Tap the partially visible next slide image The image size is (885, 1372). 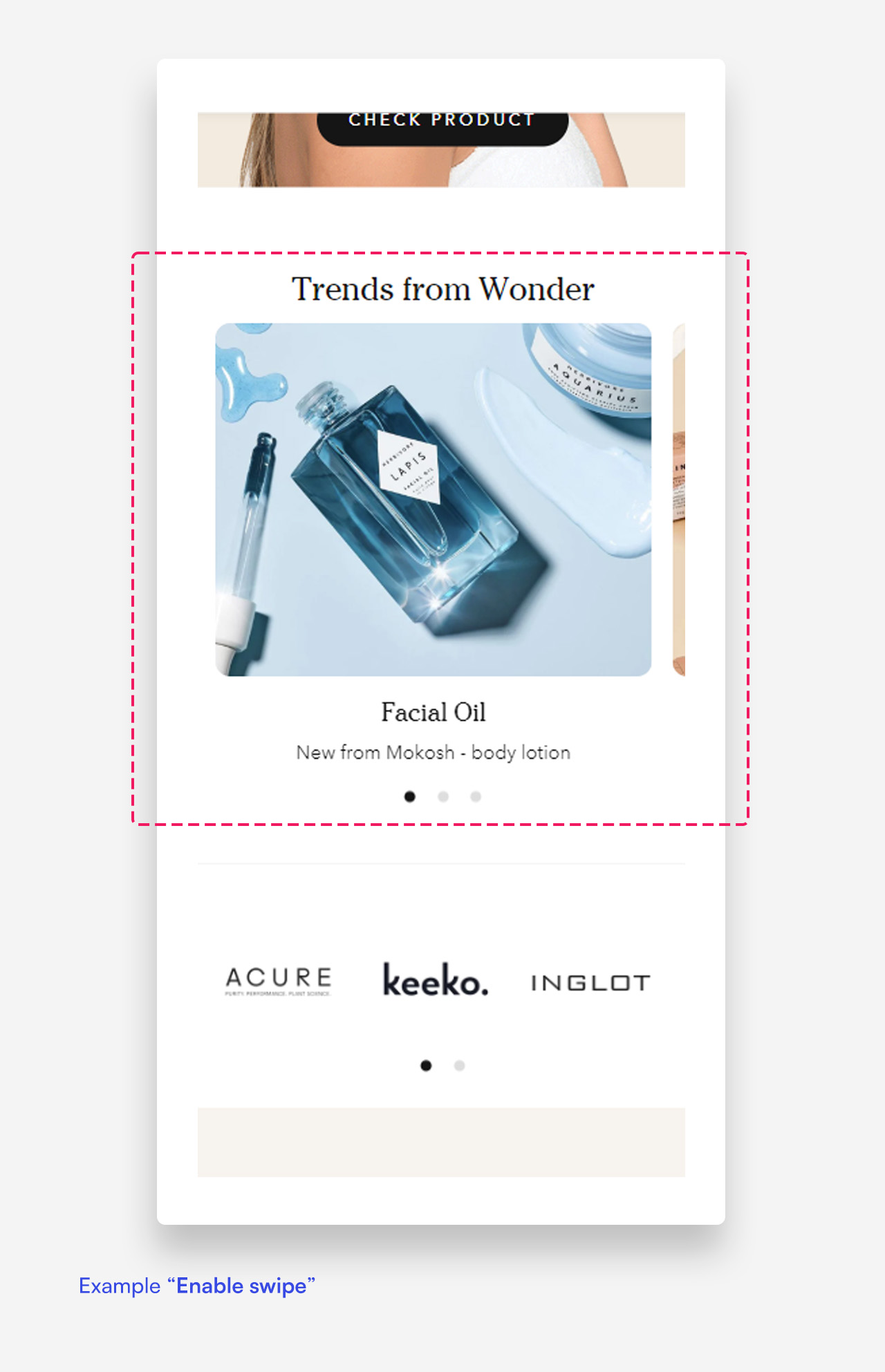tap(679, 500)
